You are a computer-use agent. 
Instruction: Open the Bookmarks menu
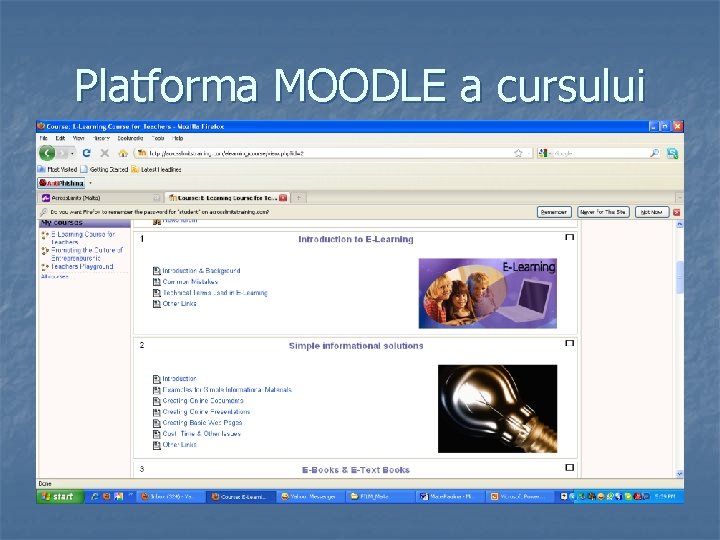pyautogui.click(x=130, y=138)
